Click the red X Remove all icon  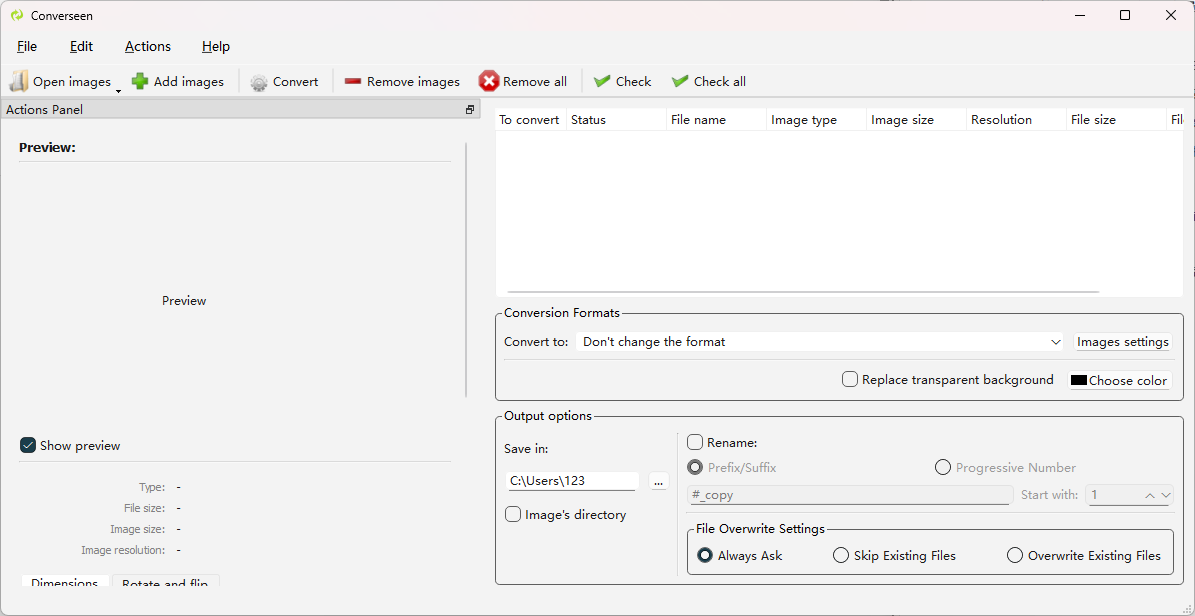(x=489, y=81)
